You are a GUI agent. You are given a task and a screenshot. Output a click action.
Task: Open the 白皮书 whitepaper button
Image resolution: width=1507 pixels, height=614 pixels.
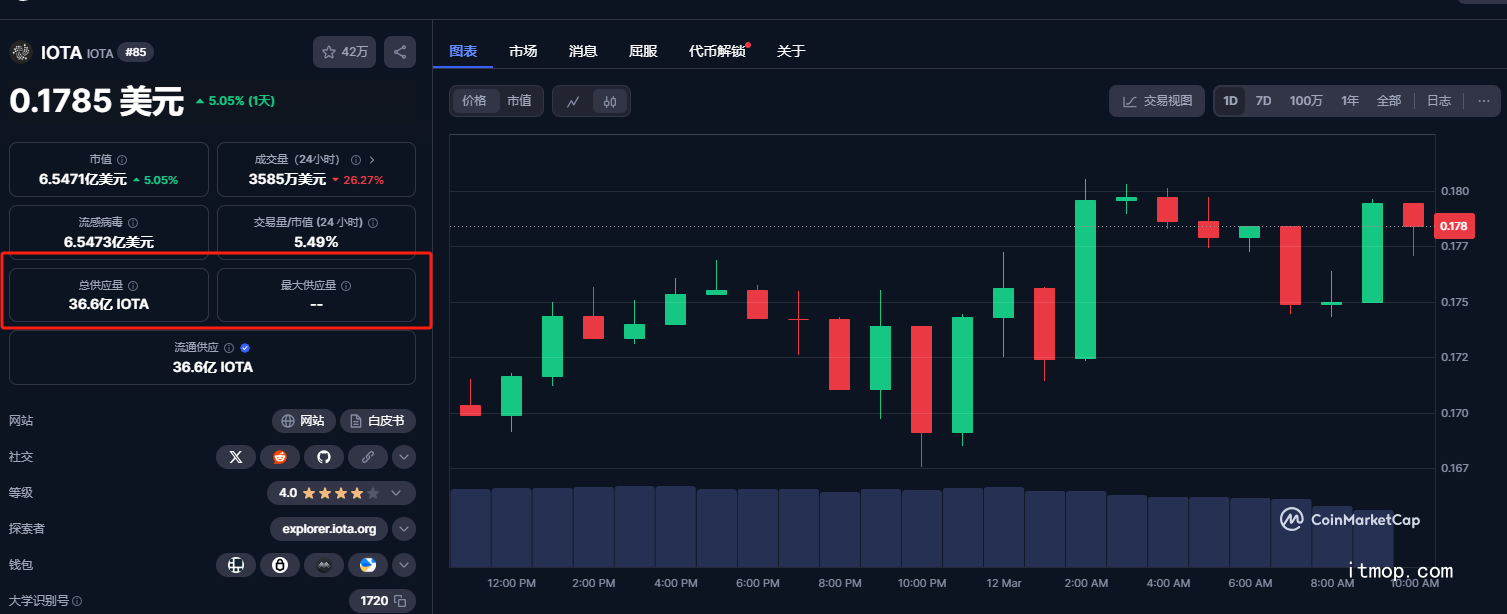378,421
